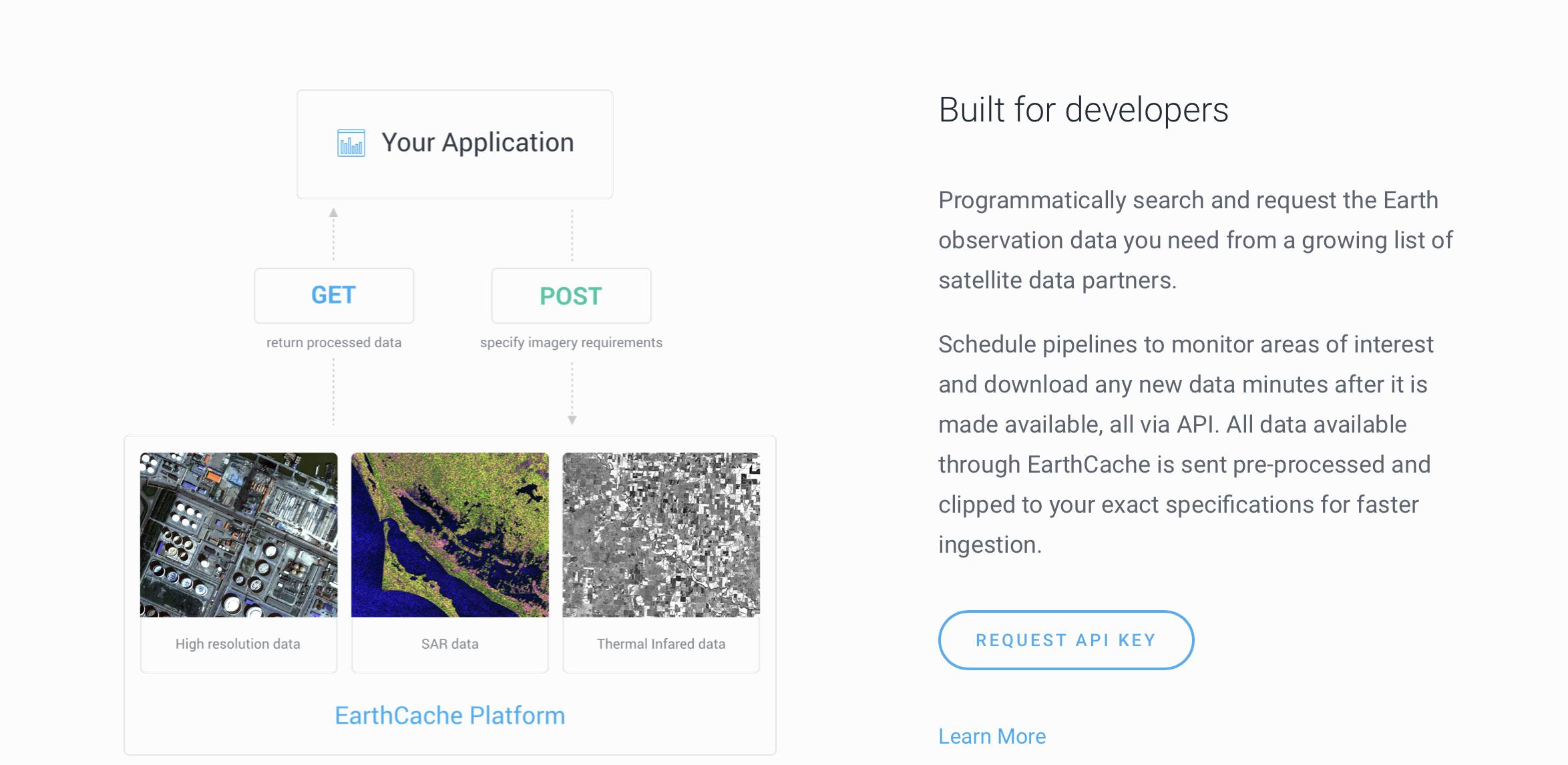This screenshot has height=765, width=1568.
Task: Click the Built for developers heading
Action: tap(1084, 110)
